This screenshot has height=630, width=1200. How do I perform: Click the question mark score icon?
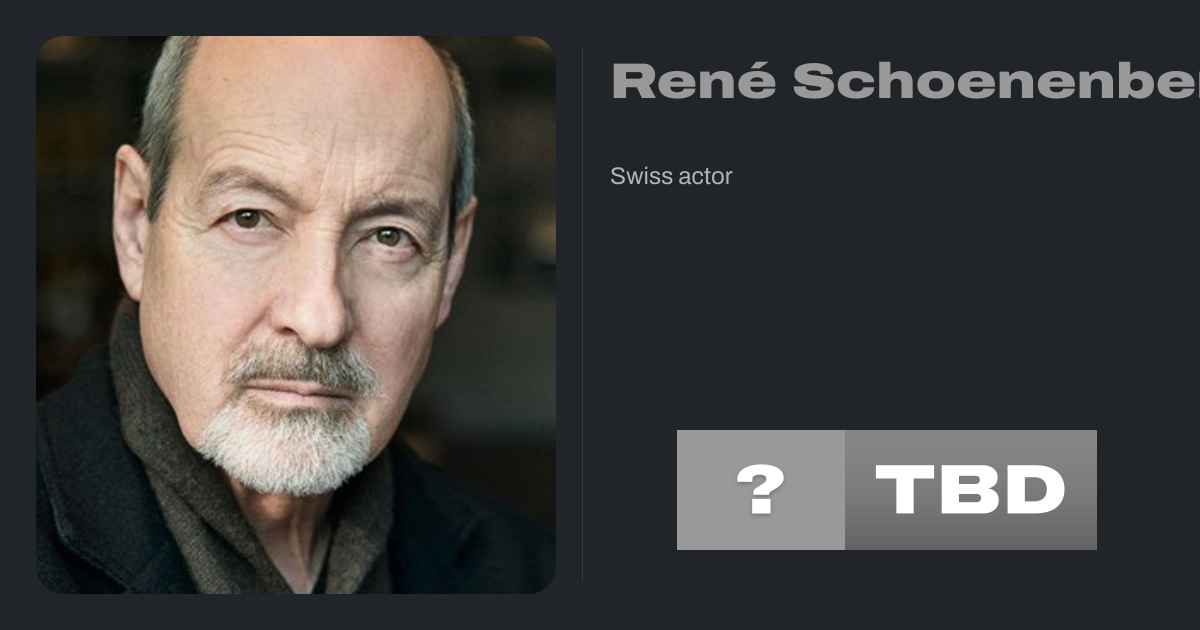point(760,490)
